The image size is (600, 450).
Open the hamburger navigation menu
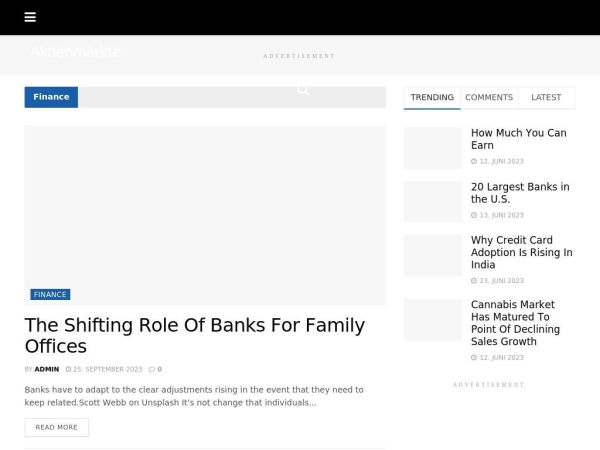coord(30,17)
